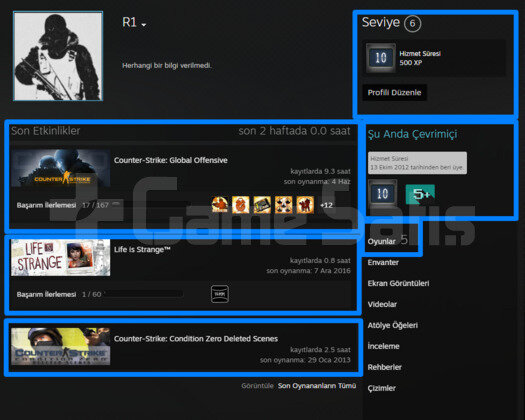Viewport: 525px width, 420px height.
Task: Open the Counter-Strike: Global Offensive title link
Action: click(x=170, y=160)
